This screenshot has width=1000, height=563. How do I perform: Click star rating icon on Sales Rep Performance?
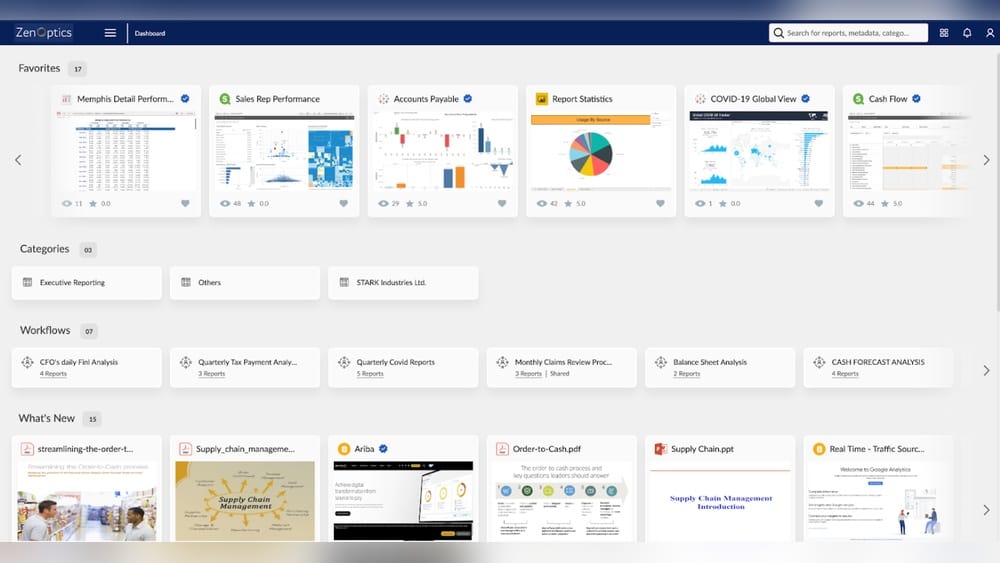(x=251, y=203)
